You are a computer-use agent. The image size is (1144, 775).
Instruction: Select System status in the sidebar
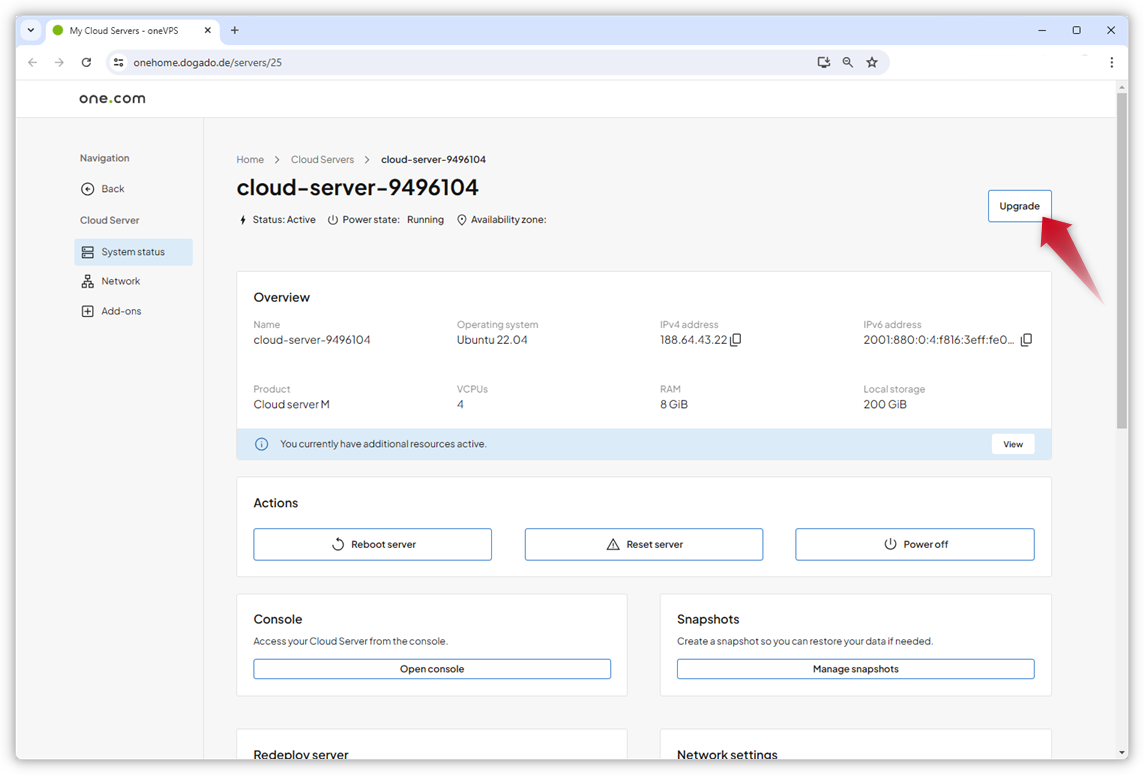132,252
